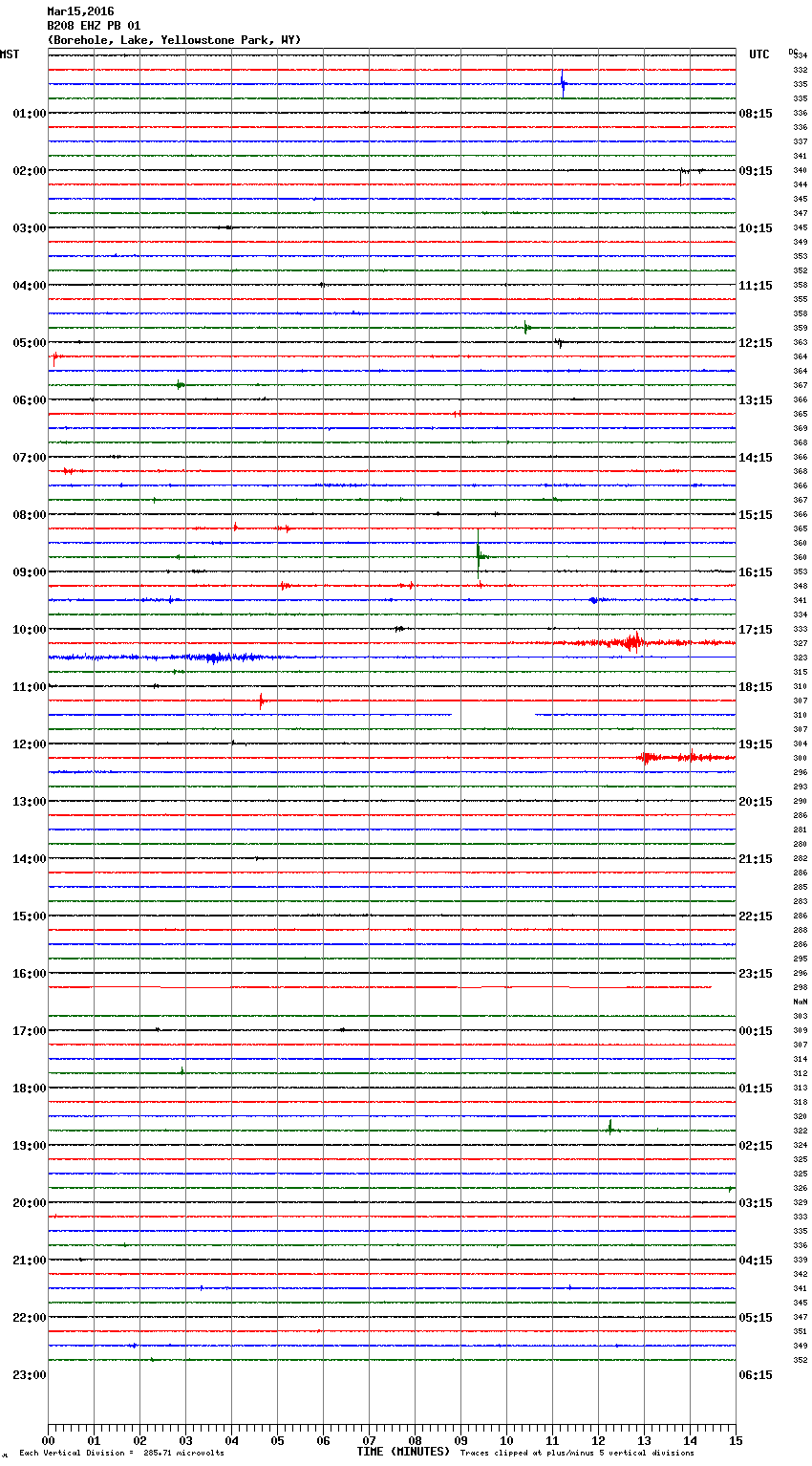
Task: Click the 08:15 UTC time label
Action: (x=756, y=114)
